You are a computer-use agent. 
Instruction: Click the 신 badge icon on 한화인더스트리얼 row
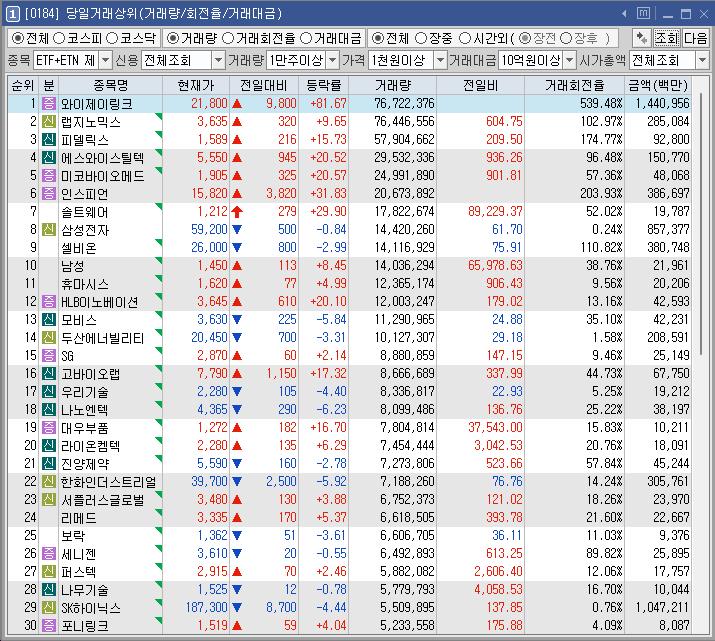click(49, 481)
